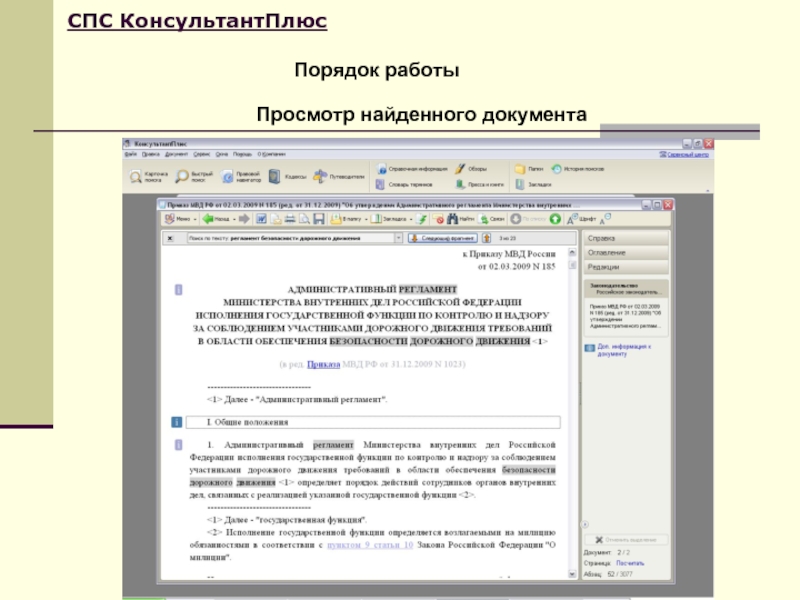Open Правовой навигатор

[229, 177]
